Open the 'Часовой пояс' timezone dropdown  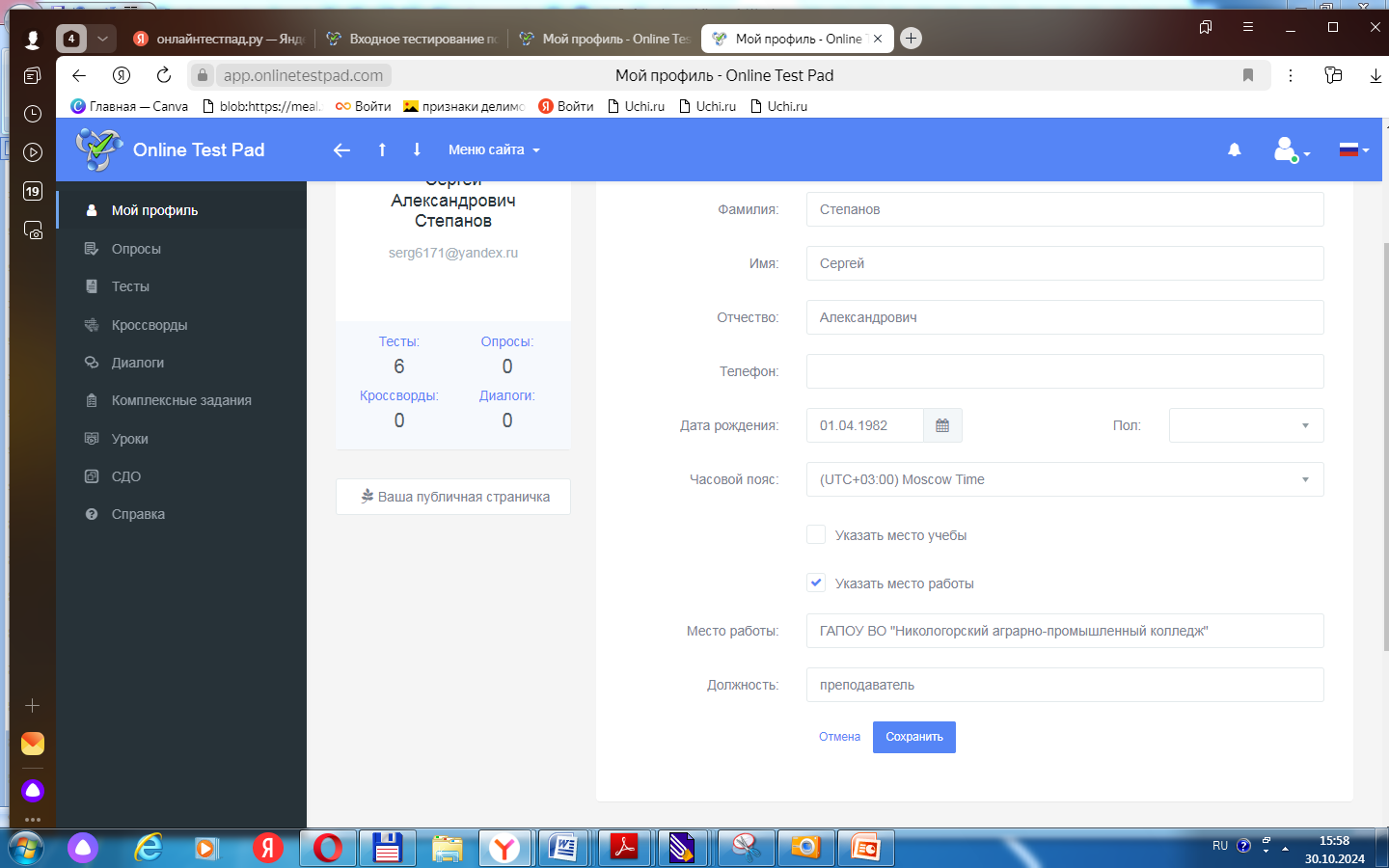[1064, 479]
